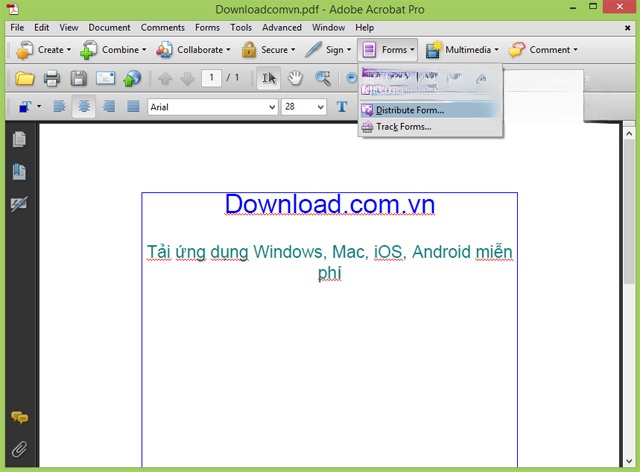Click the text color swatch

25,107
